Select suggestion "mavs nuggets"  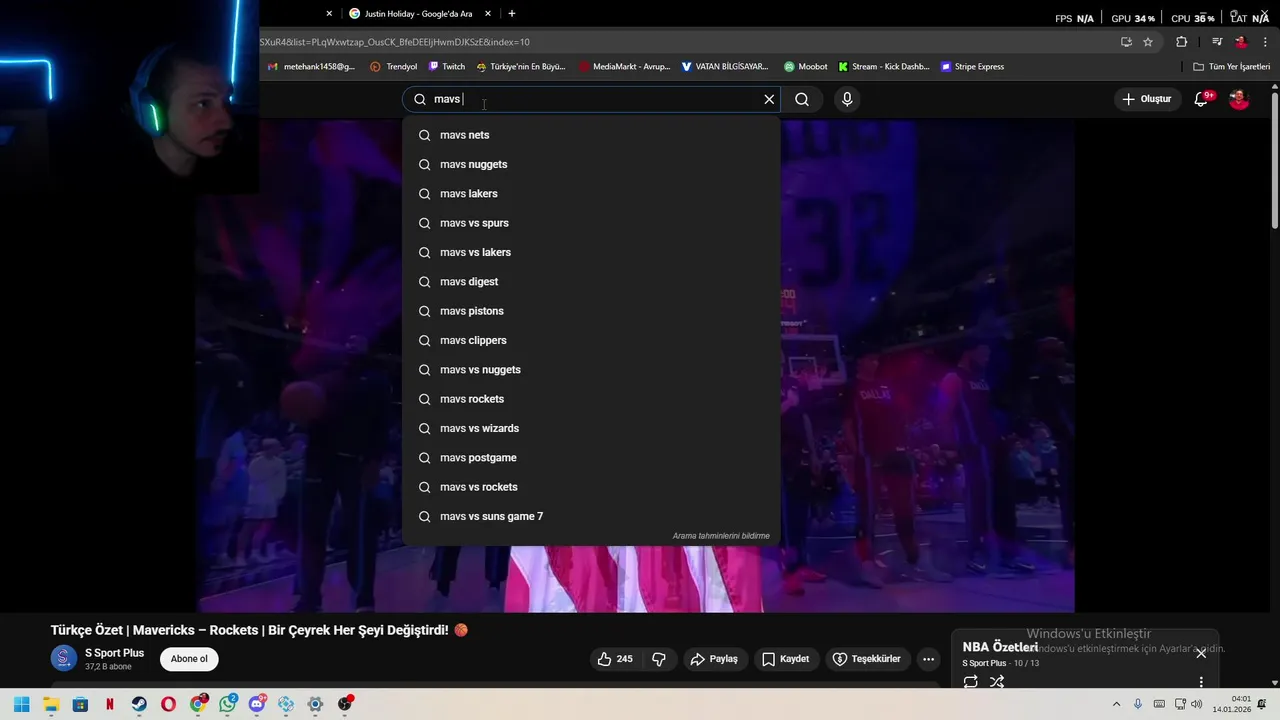591,164
